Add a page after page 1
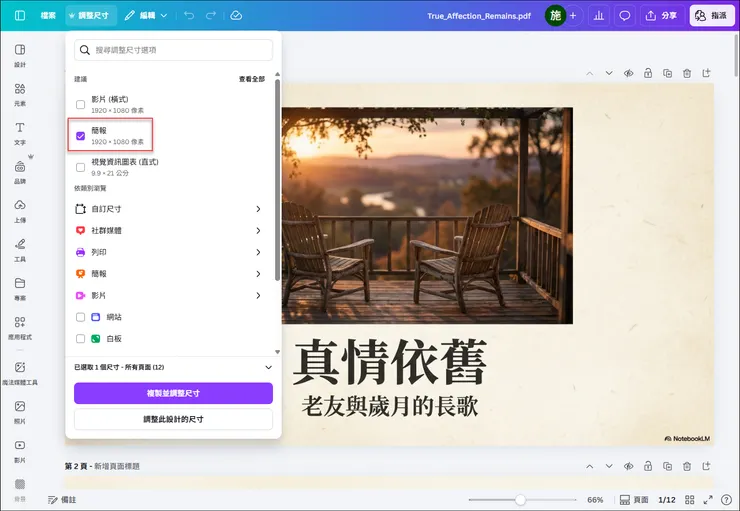 click(706, 73)
